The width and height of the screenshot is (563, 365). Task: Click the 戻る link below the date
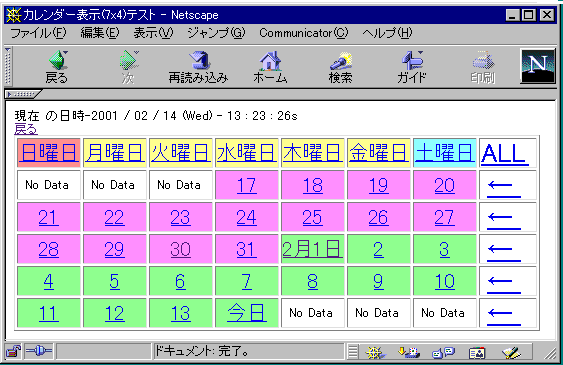(x=26, y=129)
